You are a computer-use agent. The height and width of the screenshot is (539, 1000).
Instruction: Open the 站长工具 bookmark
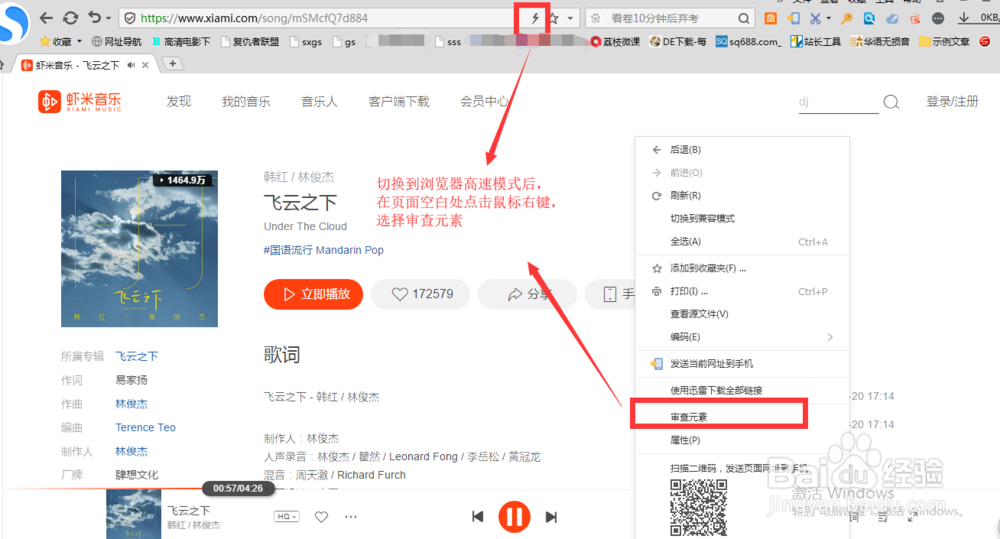tap(815, 41)
